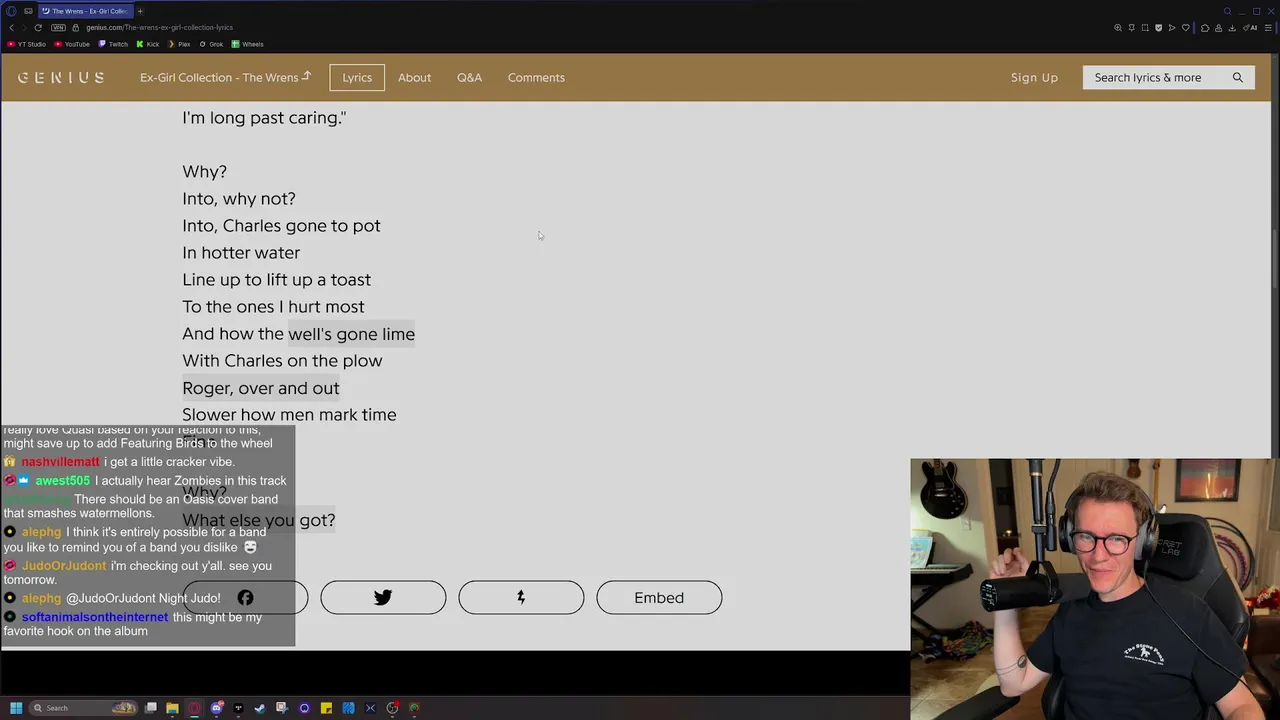The image size is (1280, 720).
Task: Click the lyric "Slower how men mark time"
Action: (x=289, y=415)
